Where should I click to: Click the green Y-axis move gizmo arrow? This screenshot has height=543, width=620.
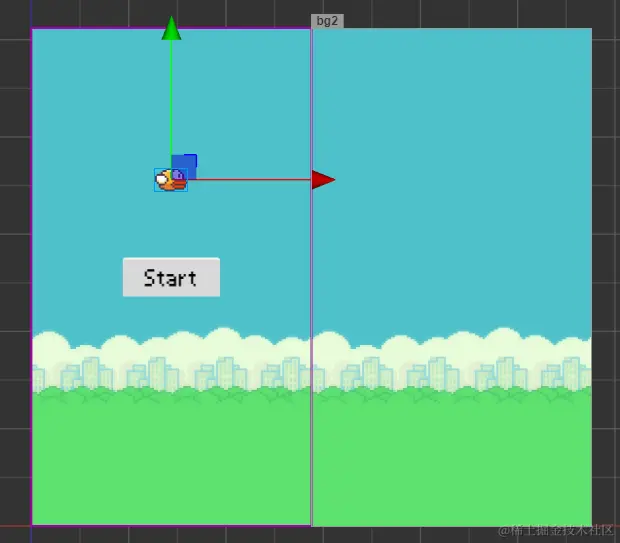(x=171, y=28)
